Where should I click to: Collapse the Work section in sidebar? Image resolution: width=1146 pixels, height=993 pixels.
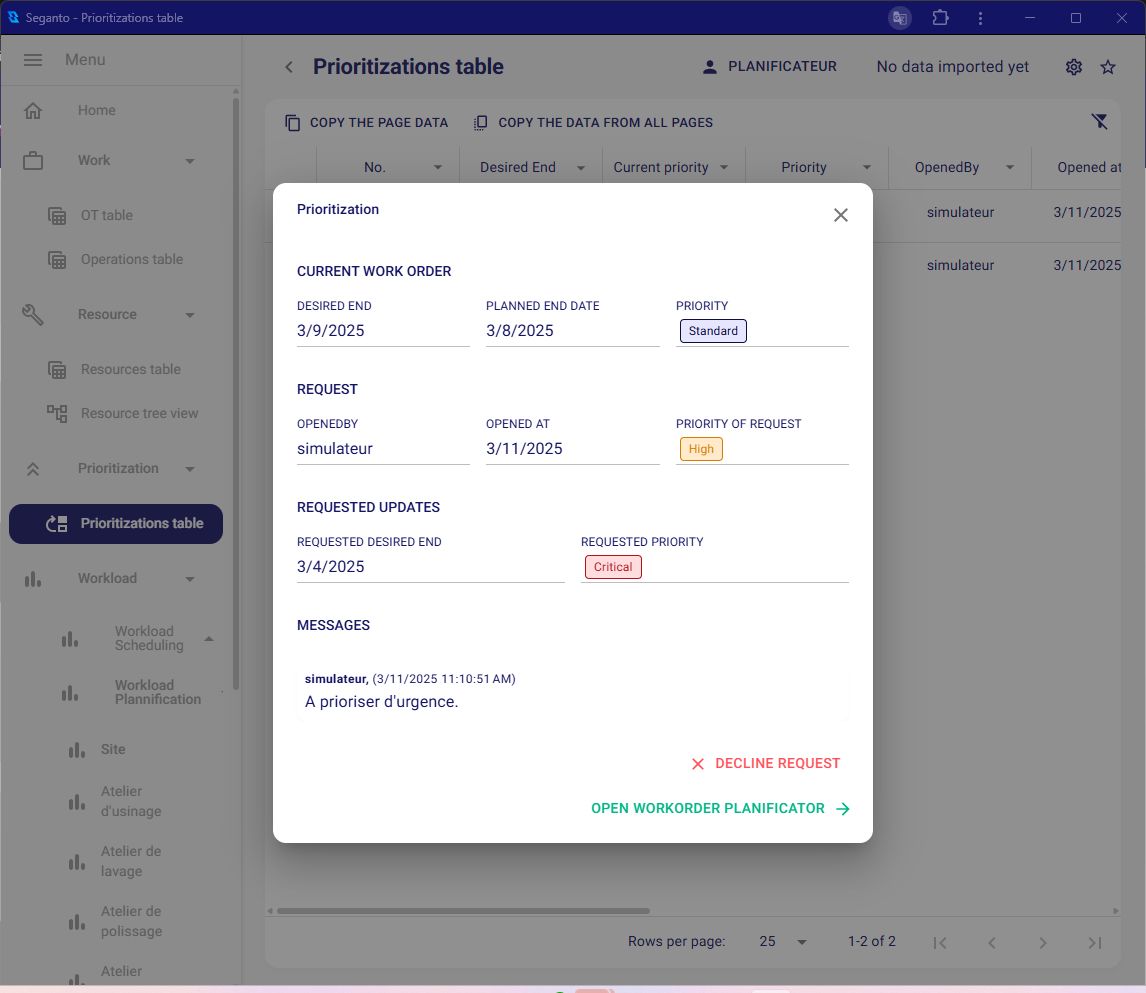190,161
